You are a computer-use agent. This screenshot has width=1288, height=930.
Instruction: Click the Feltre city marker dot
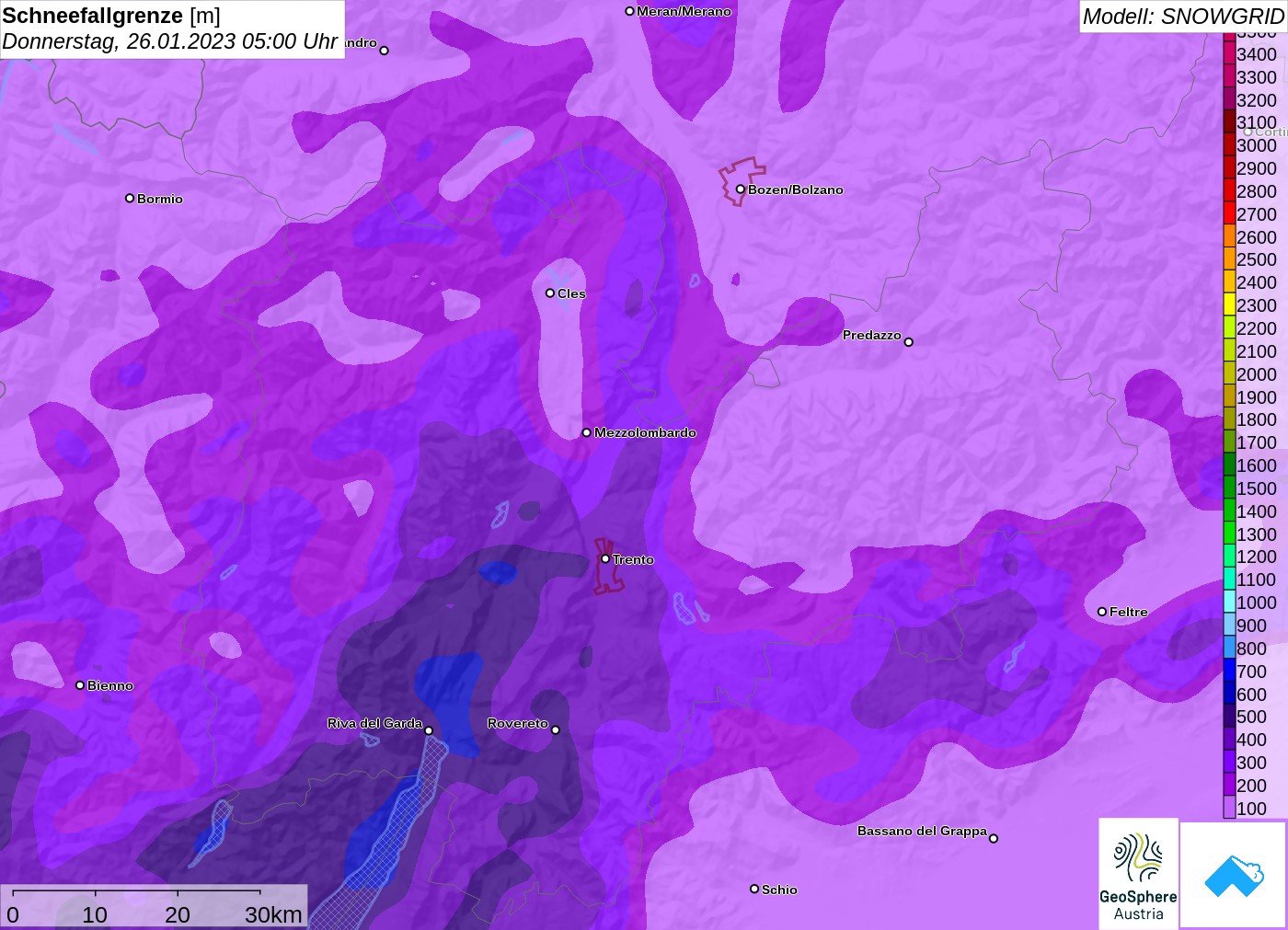click(x=1102, y=612)
